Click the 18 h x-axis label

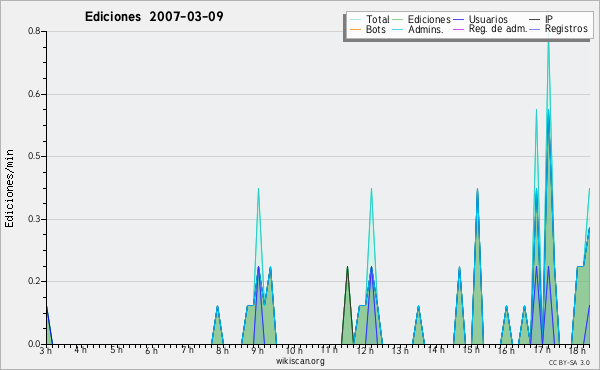coord(577,350)
